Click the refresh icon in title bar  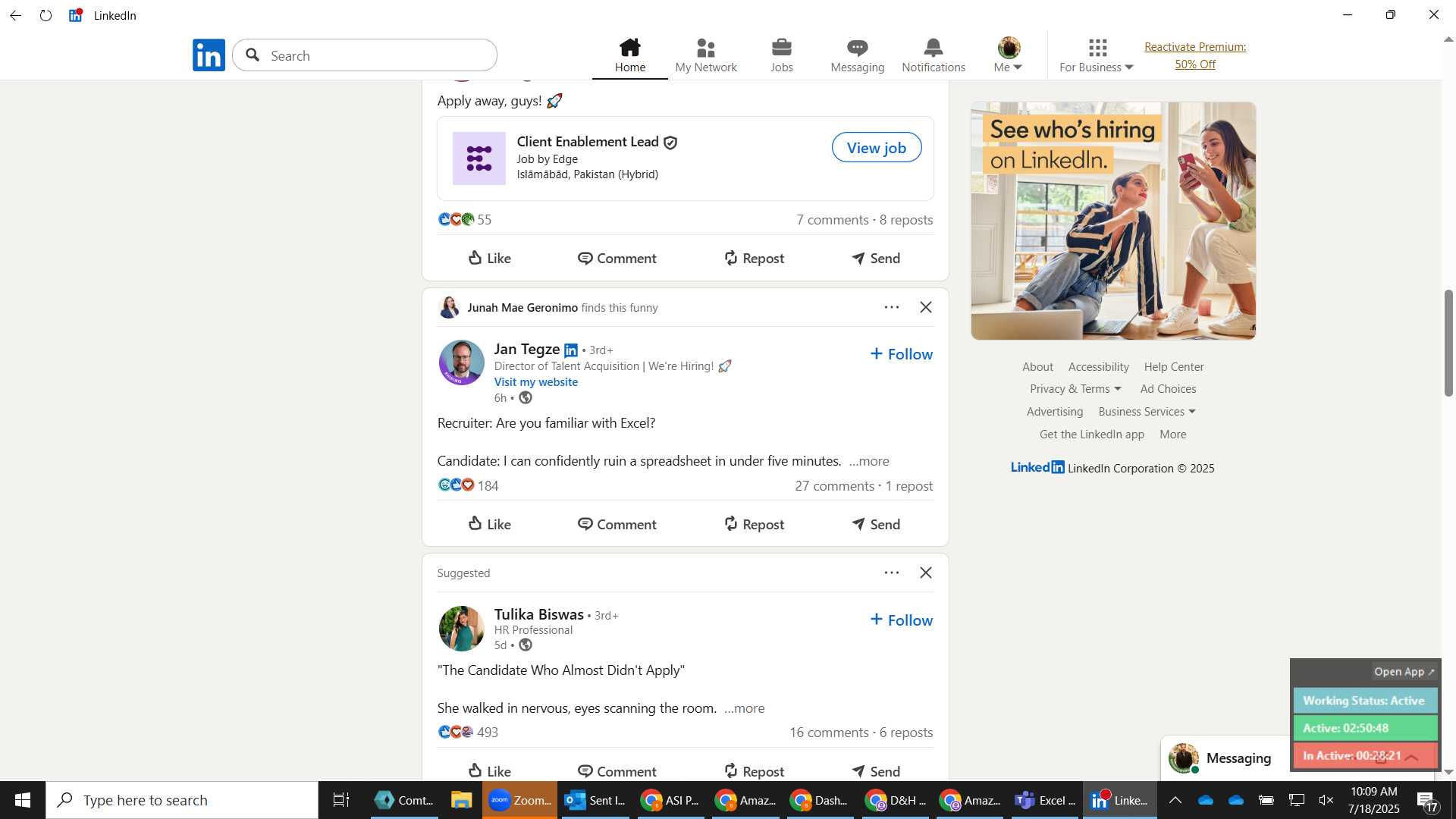point(46,15)
